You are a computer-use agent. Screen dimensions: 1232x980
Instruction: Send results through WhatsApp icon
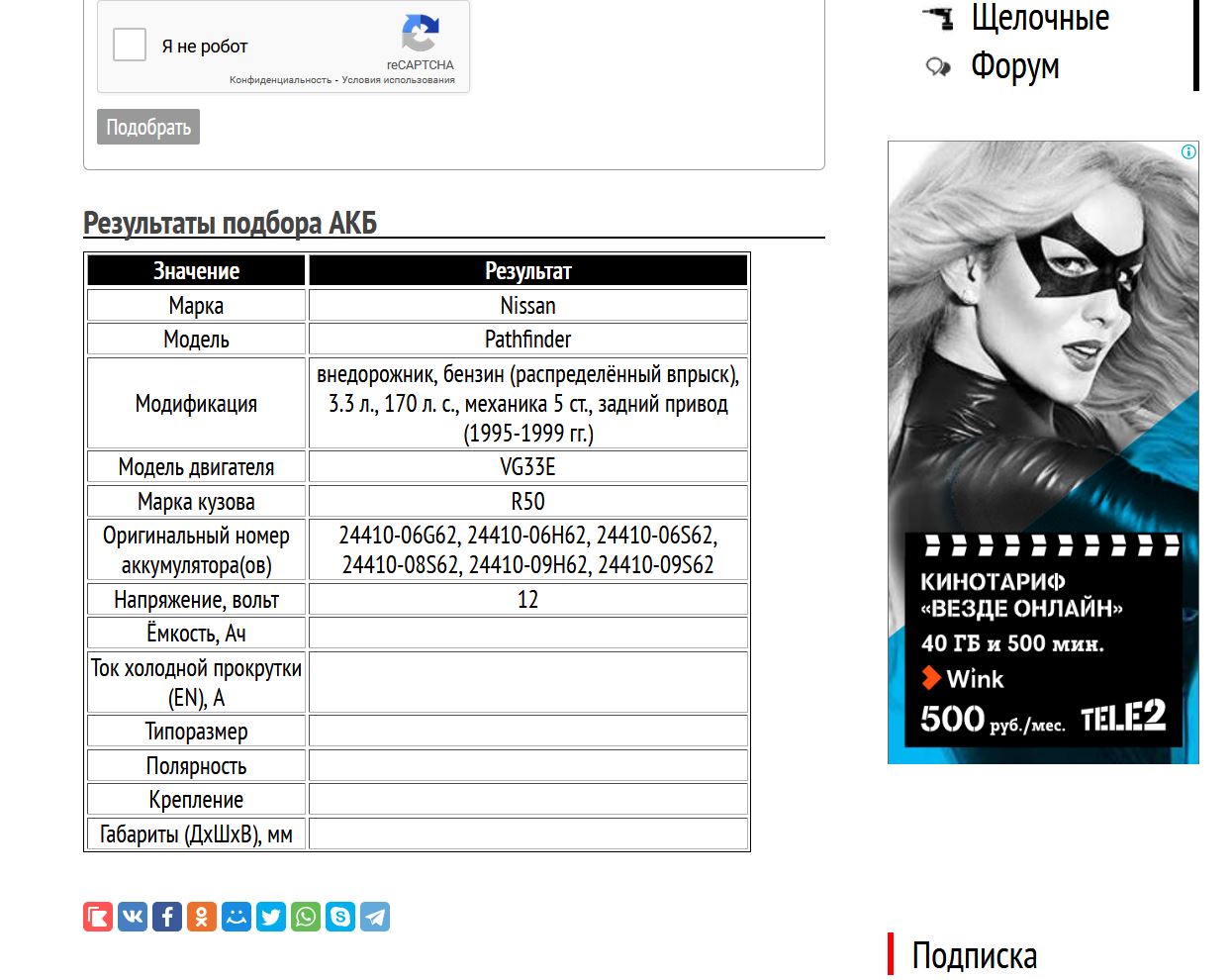tap(306, 917)
